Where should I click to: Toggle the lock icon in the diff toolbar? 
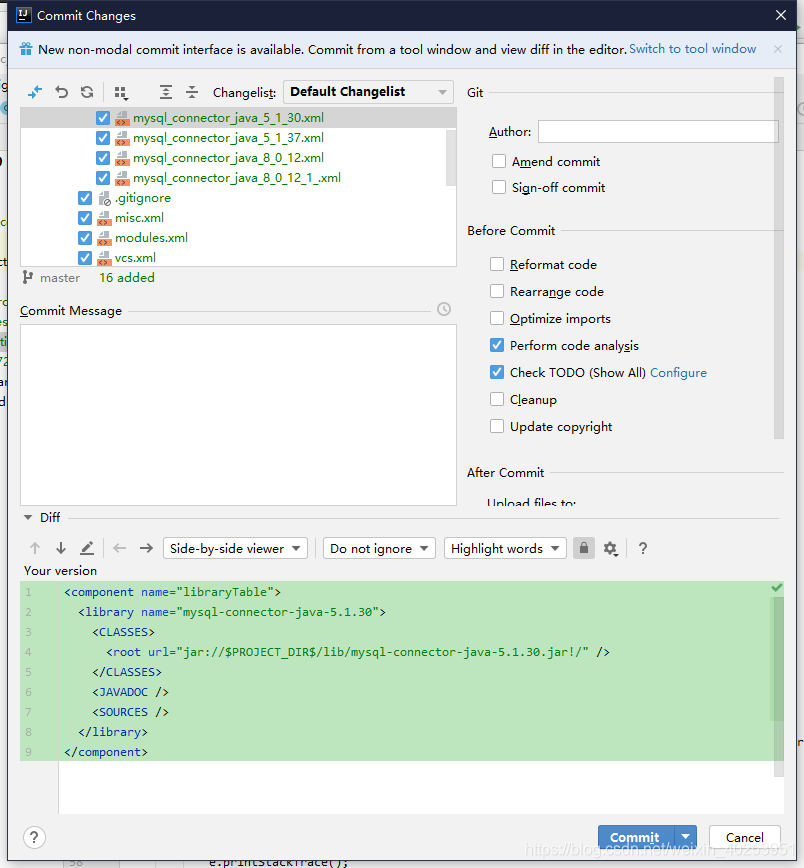584,548
